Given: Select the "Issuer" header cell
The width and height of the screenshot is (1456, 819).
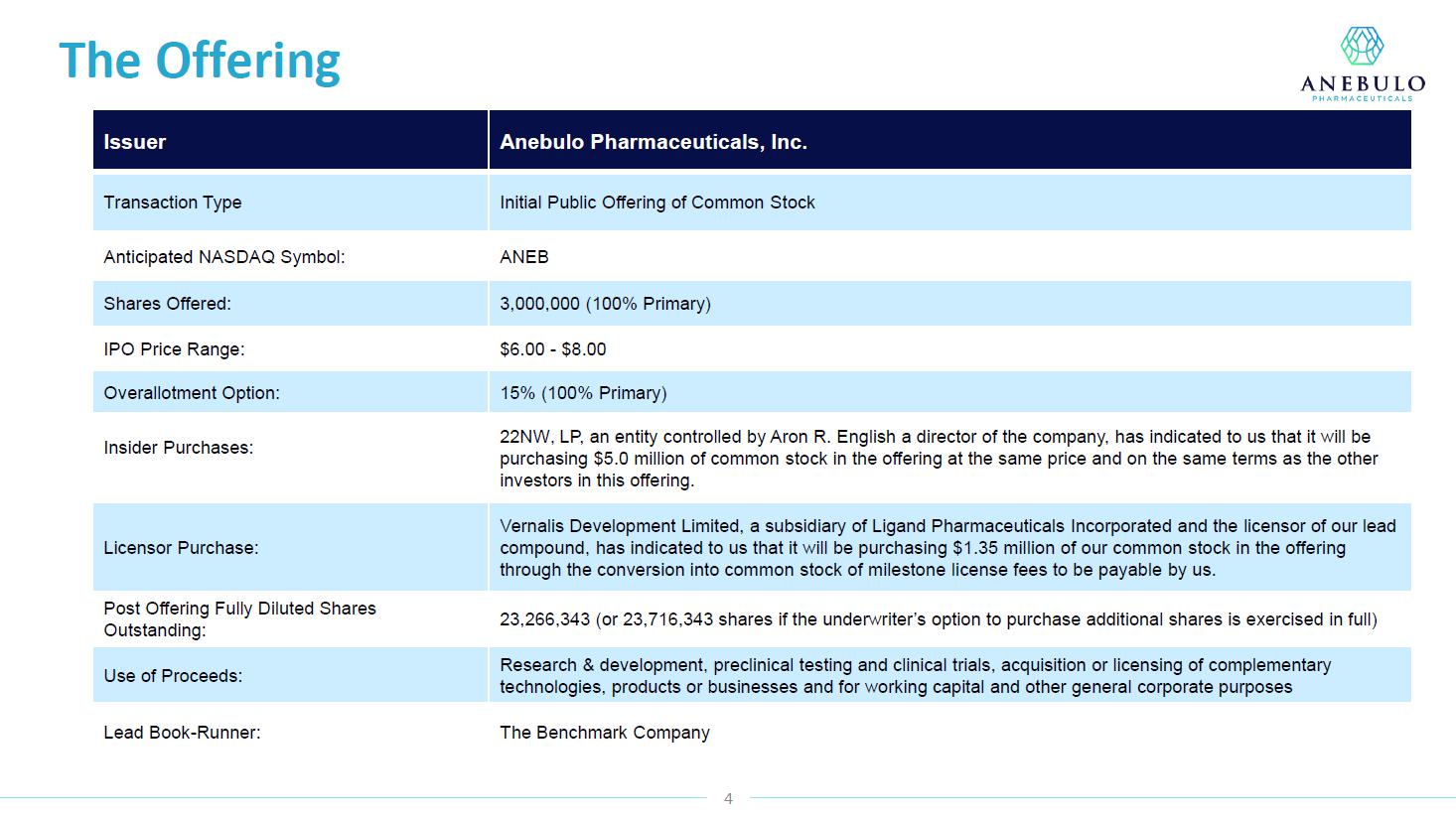Looking at the screenshot, I should tap(135, 142).
